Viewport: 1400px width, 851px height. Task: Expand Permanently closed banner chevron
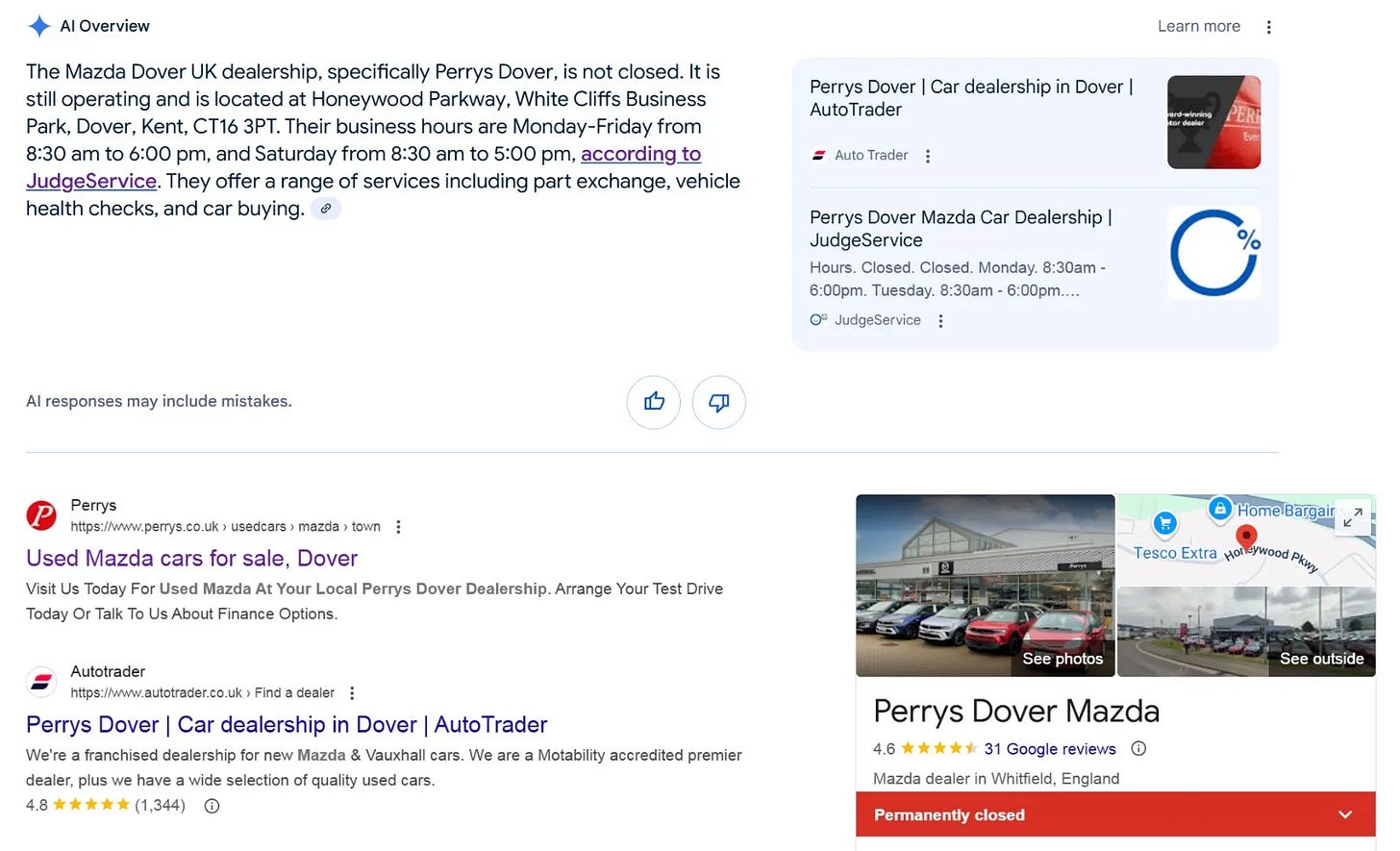point(1345,815)
